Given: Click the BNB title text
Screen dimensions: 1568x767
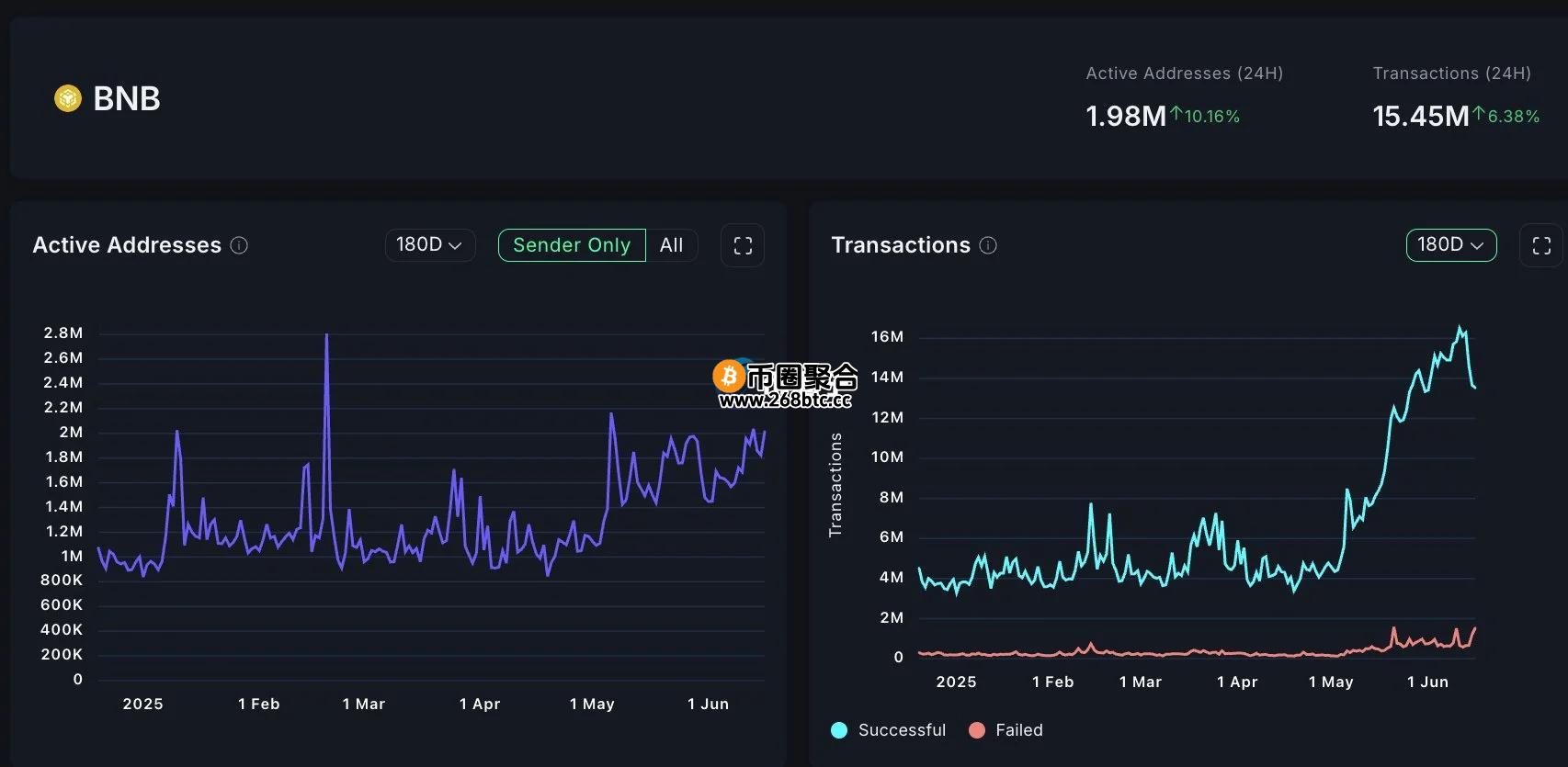Looking at the screenshot, I should [x=127, y=98].
